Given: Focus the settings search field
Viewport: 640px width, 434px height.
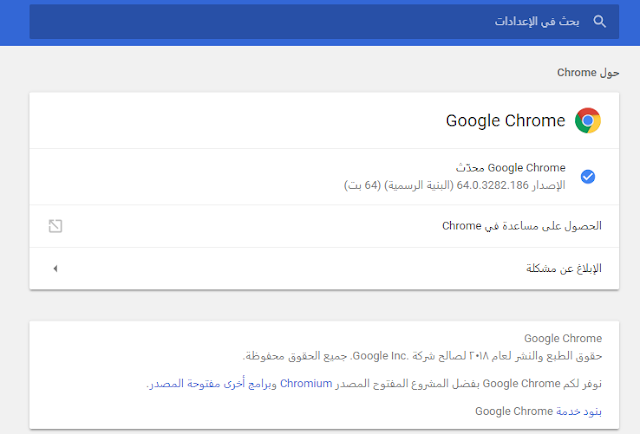Looking at the screenshot, I should pos(324,22).
